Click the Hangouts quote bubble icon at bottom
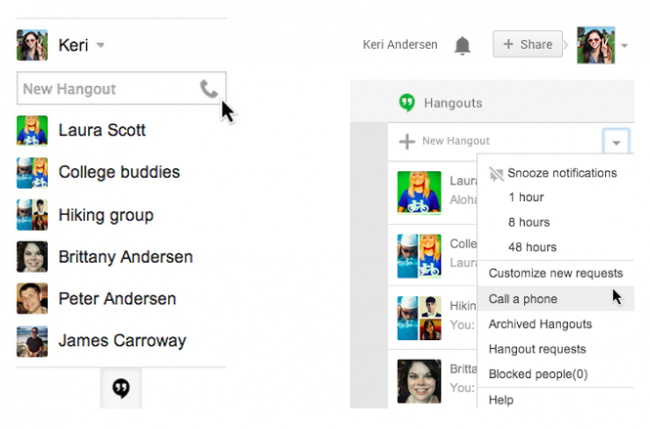This screenshot has width=650, height=429. click(x=121, y=388)
